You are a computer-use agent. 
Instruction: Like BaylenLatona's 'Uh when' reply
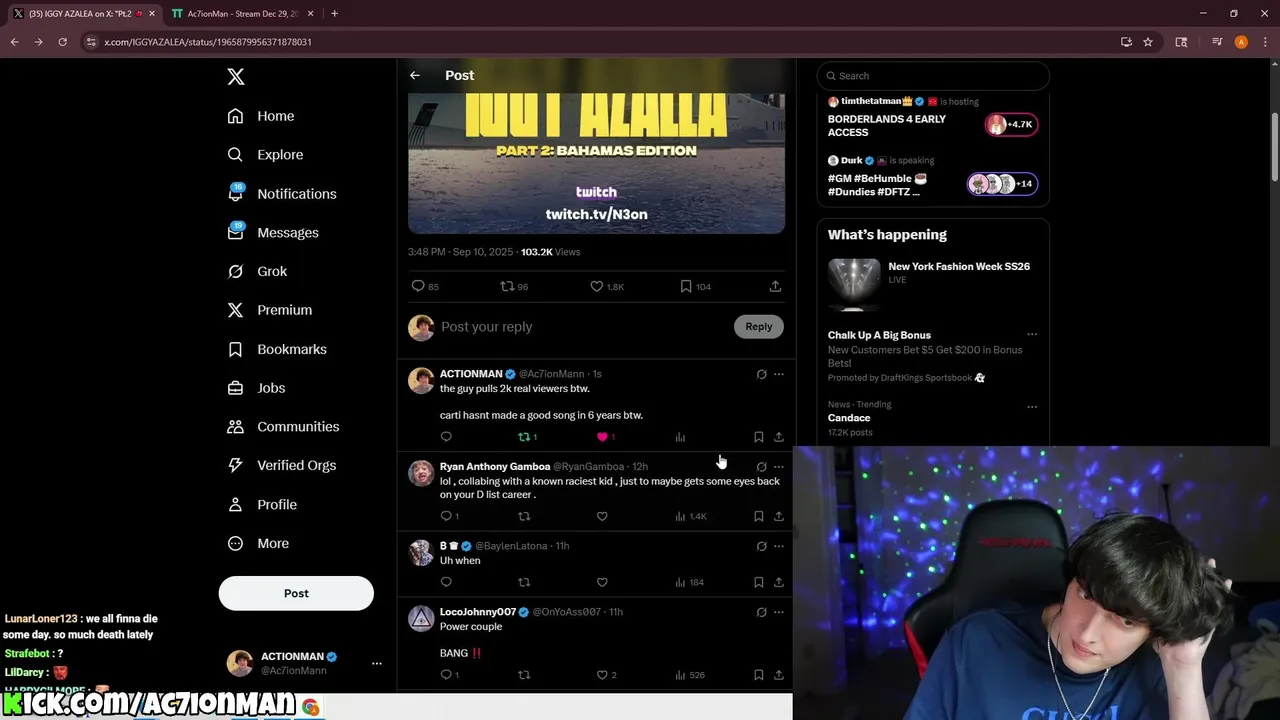click(602, 582)
